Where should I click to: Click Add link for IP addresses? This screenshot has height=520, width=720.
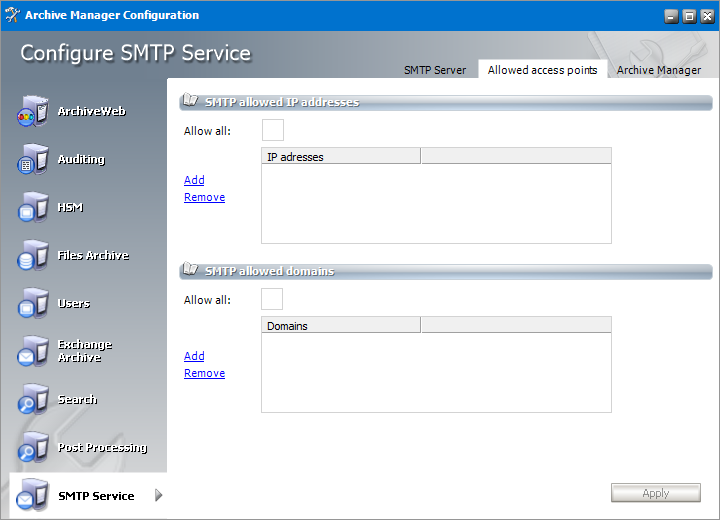(194, 180)
